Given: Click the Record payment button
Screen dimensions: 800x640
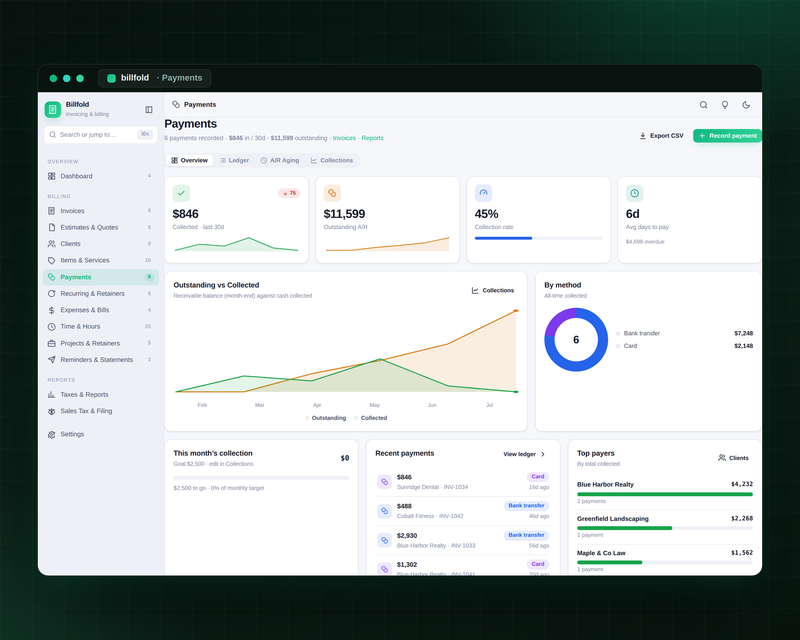Looking at the screenshot, I should (728, 136).
